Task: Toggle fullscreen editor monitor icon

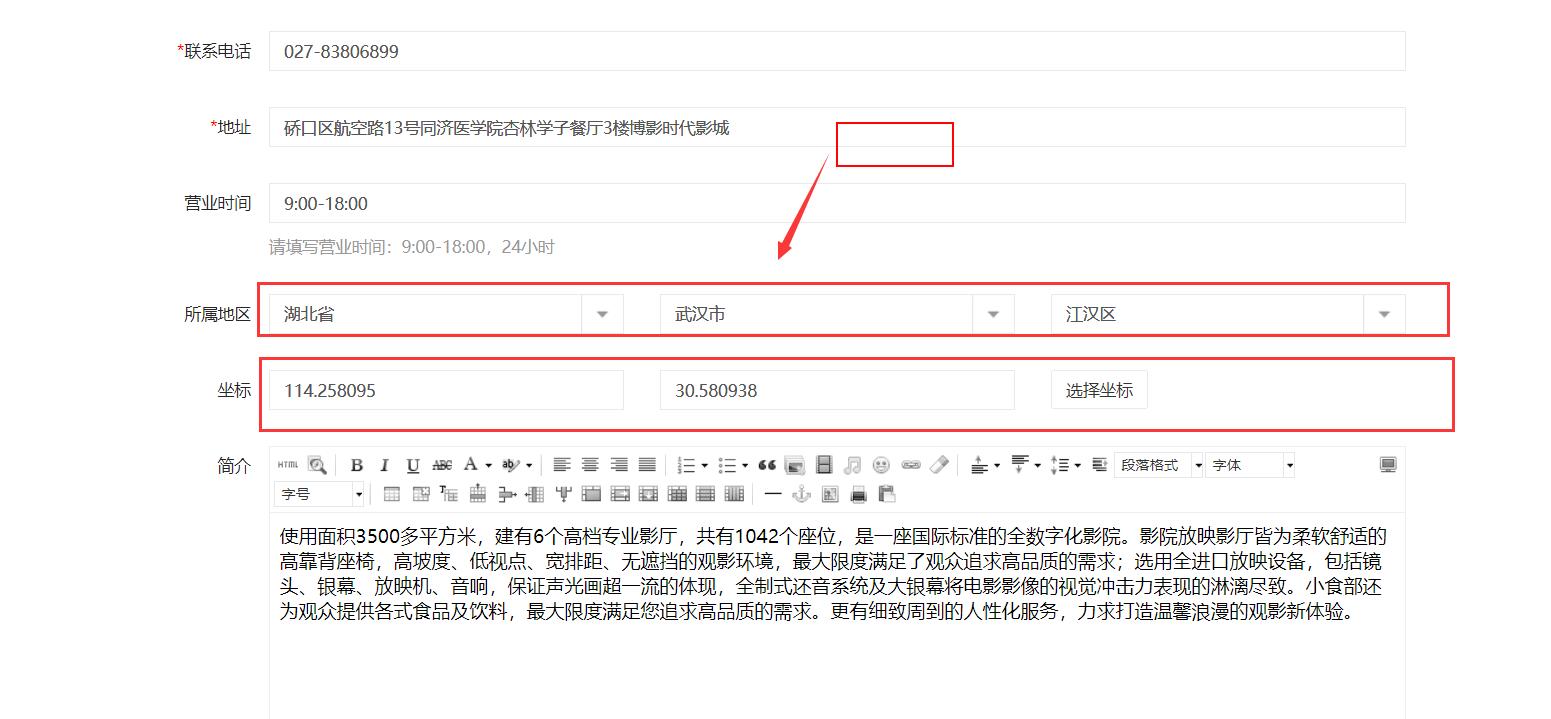Action: click(x=1388, y=465)
